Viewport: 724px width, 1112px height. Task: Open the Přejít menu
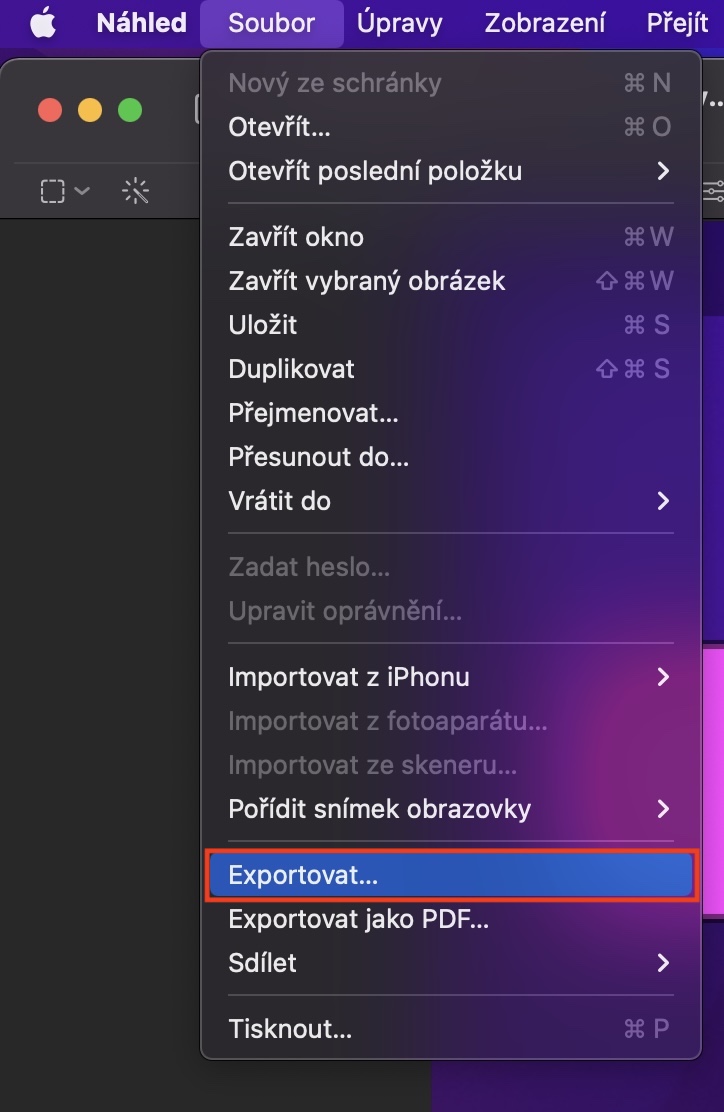tap(677, 23)
